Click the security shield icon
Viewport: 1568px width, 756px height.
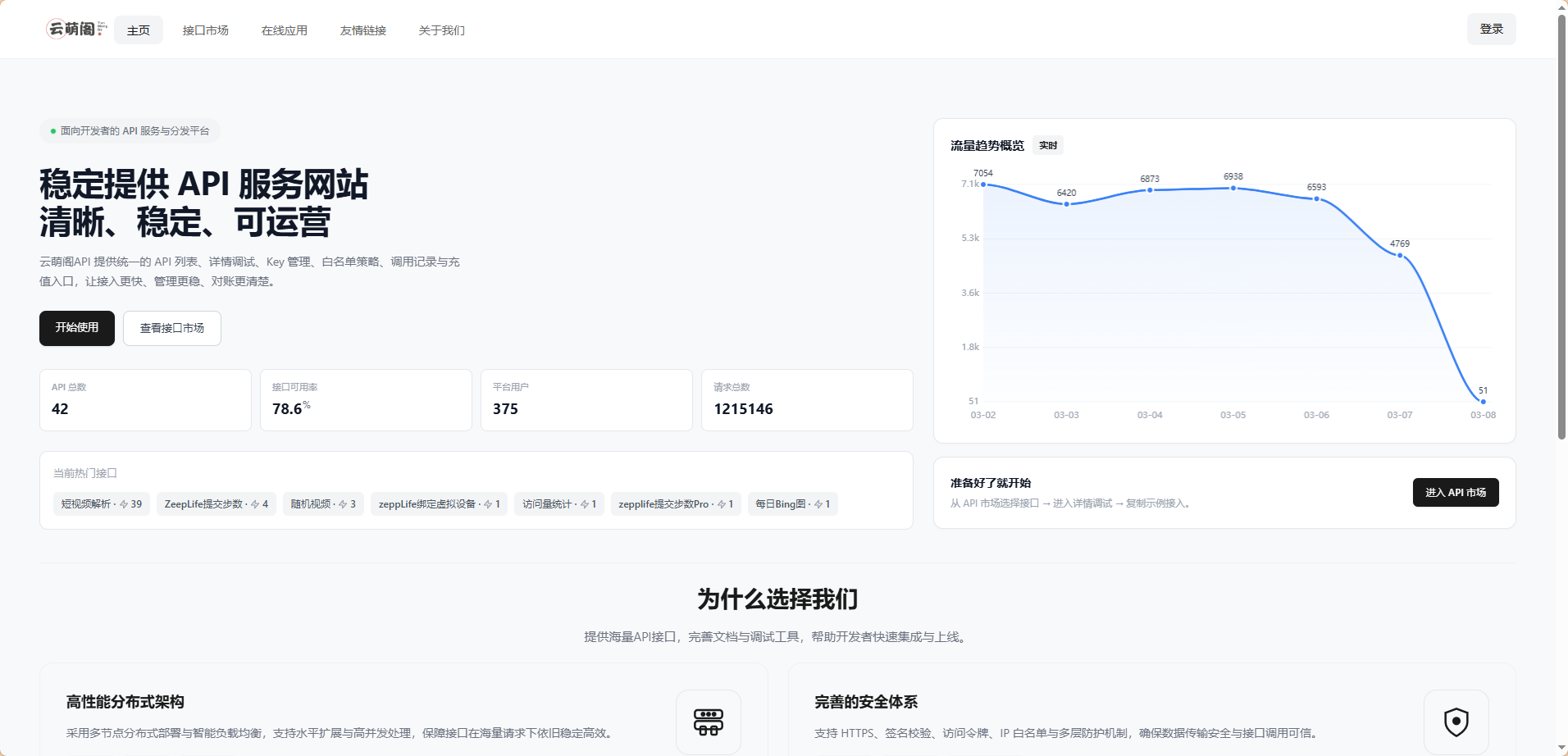pyautogui.click(x=1456, y=722)
